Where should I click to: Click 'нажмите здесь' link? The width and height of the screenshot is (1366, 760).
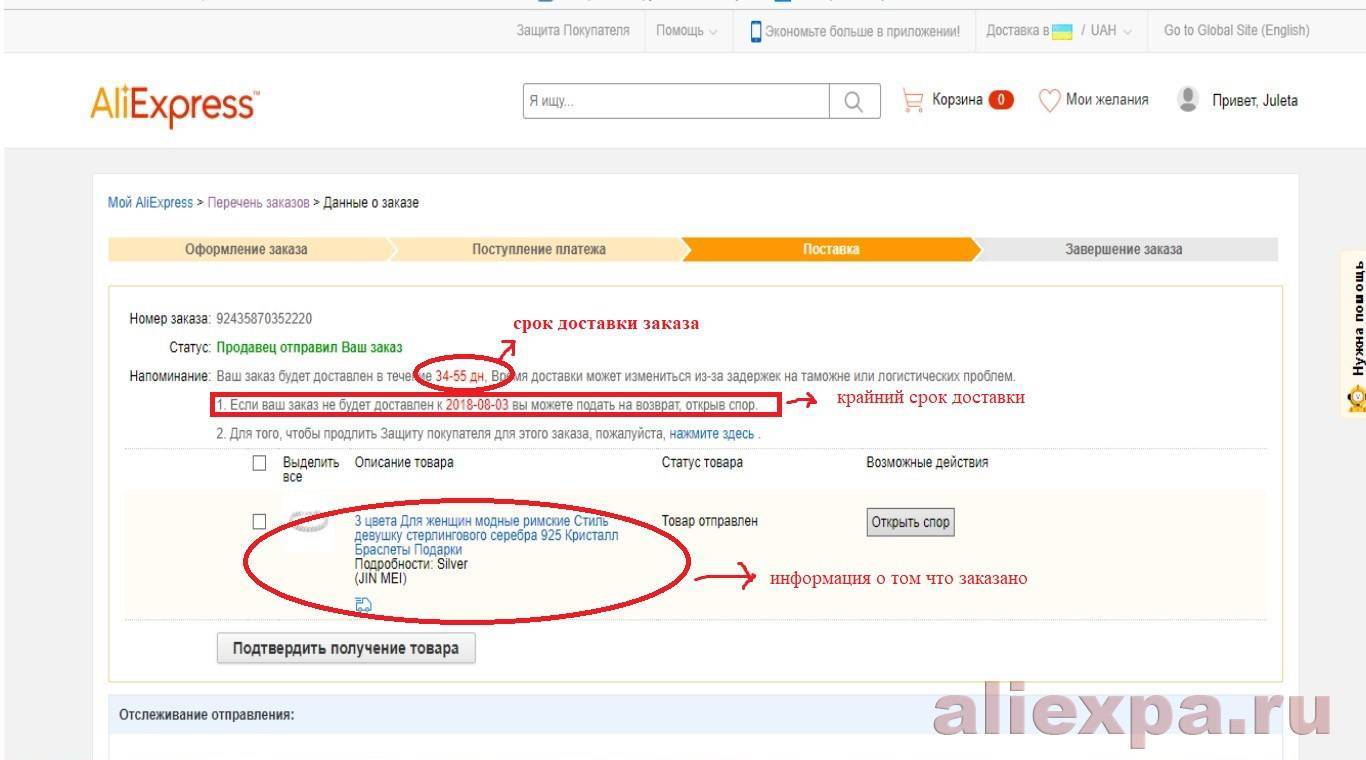tap(712, 434)
